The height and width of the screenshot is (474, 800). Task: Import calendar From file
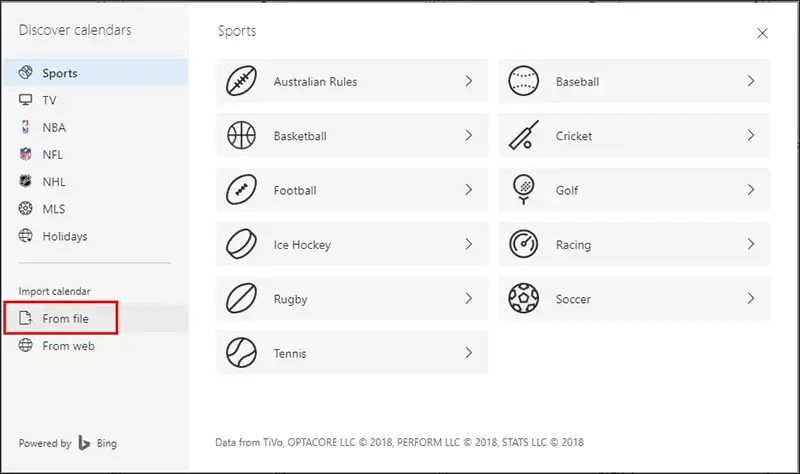(65, 318)
